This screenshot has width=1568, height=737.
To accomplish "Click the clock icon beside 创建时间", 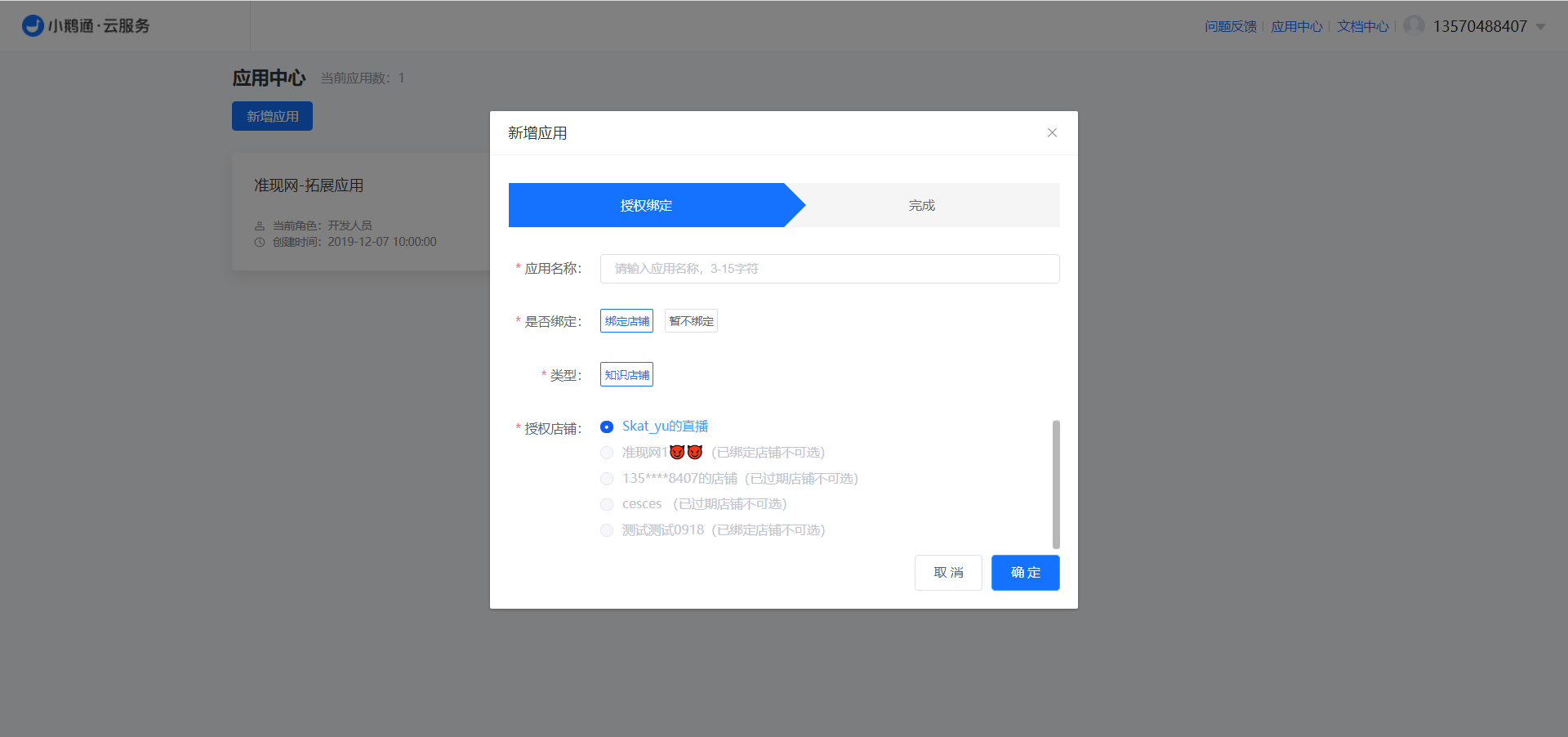I will 260,243.
